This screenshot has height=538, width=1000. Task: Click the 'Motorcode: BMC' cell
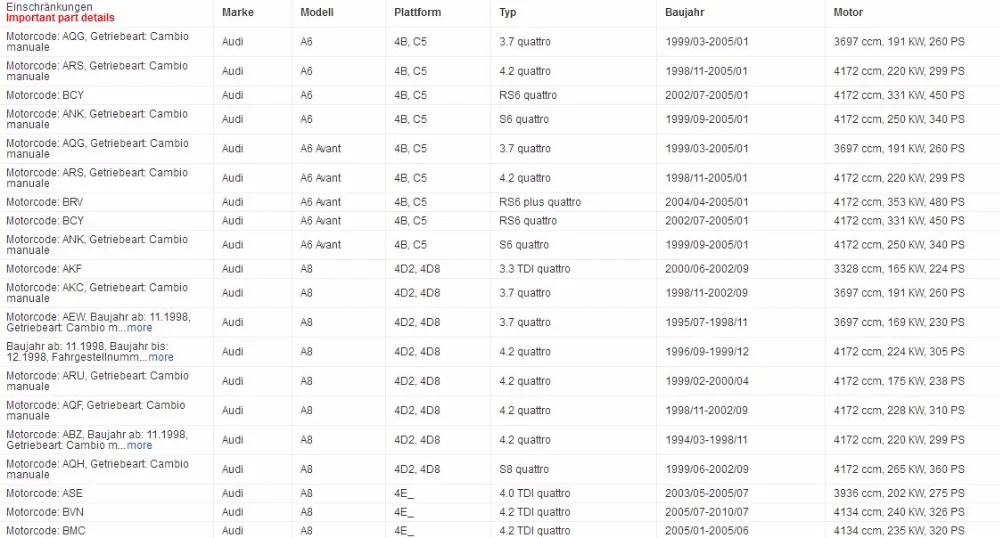click(45, 530)
